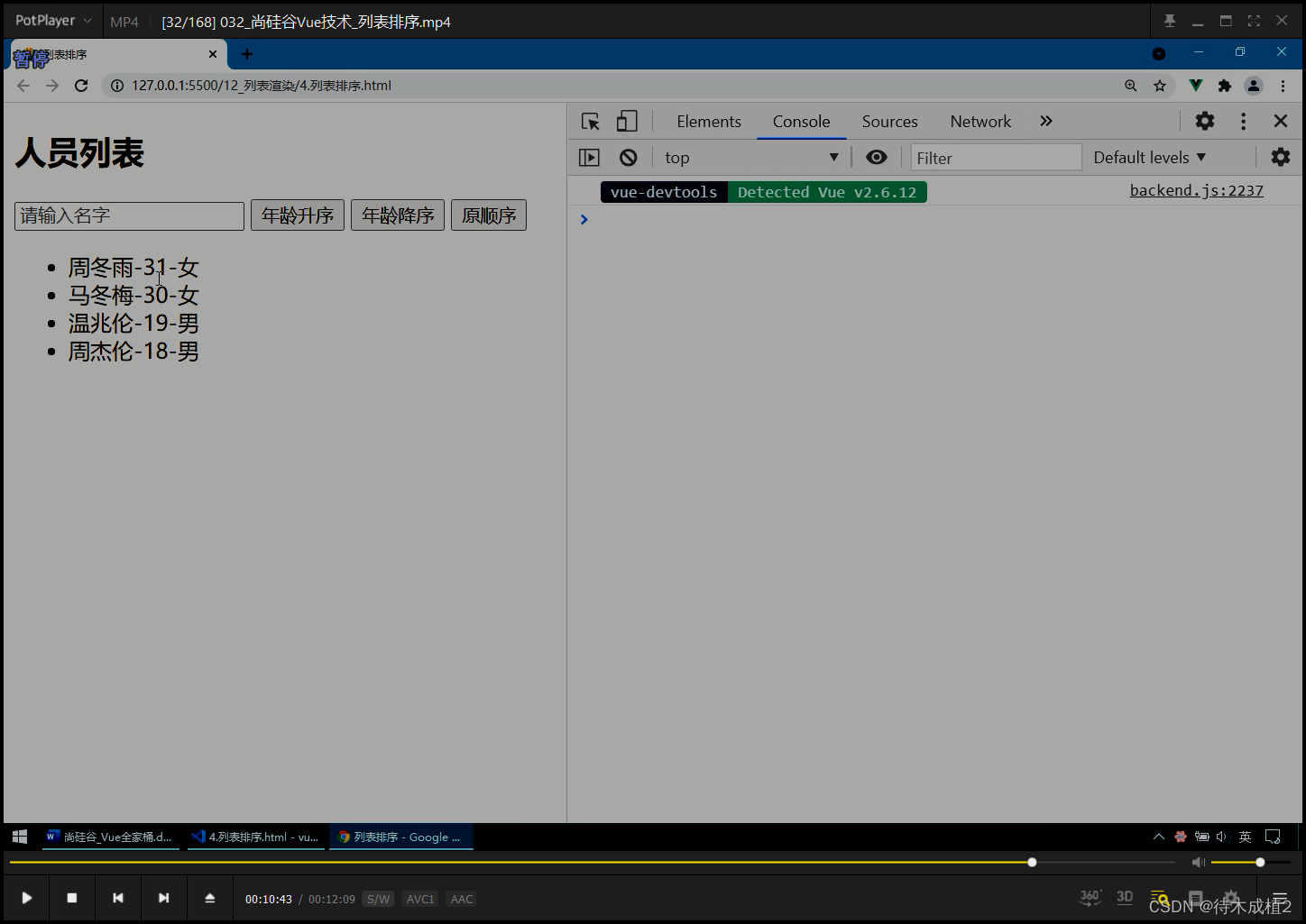Screen dimensions: 1306x924
Task: Show the console sidebar
Action: pos(589,158)
